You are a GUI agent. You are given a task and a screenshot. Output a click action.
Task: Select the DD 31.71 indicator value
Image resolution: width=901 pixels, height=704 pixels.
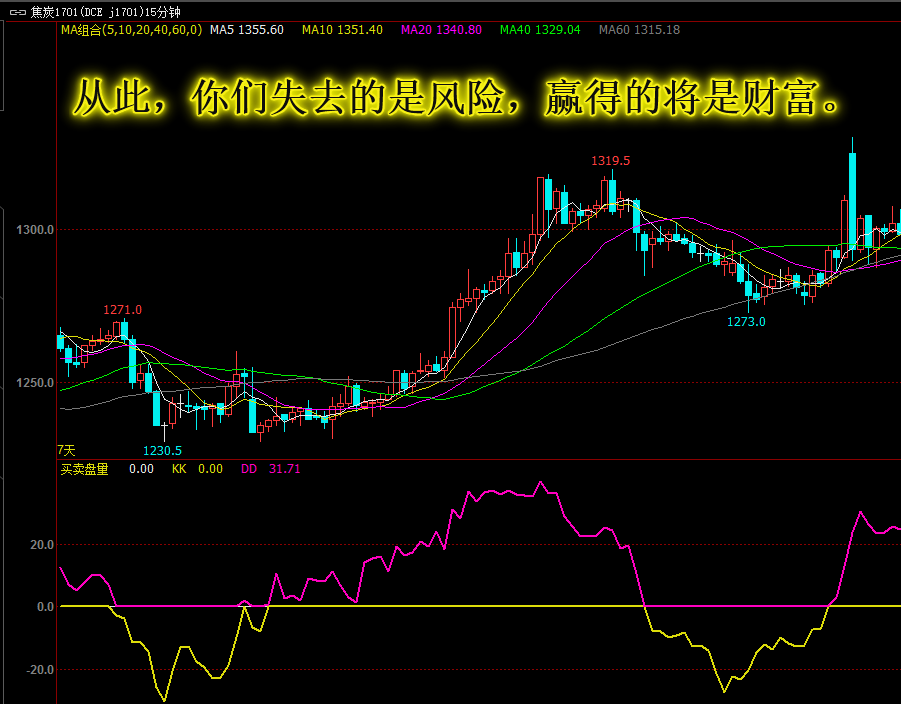pyautogui.click(x=271, y=469)
